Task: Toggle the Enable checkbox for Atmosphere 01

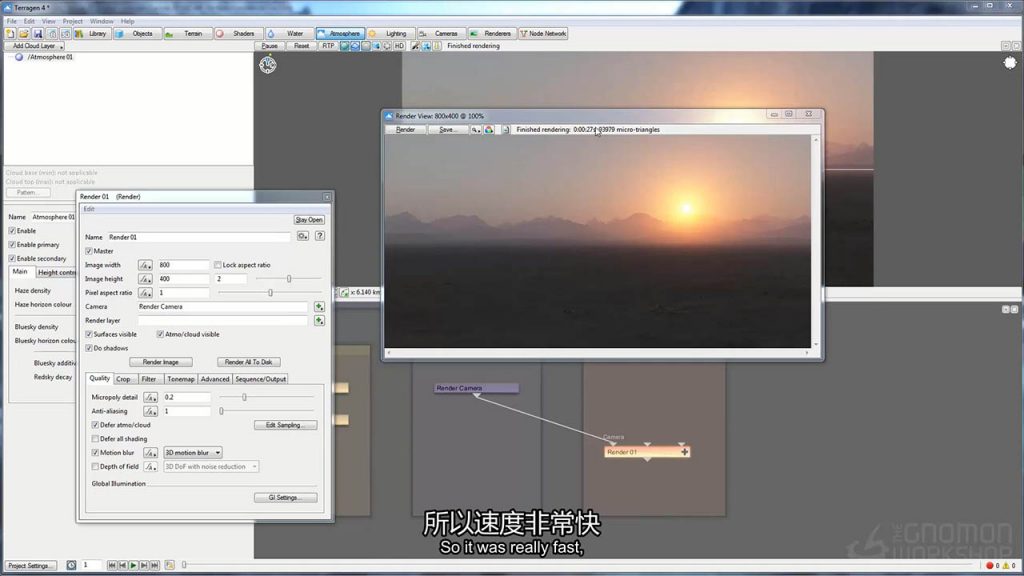Action: tap(12, 231)
